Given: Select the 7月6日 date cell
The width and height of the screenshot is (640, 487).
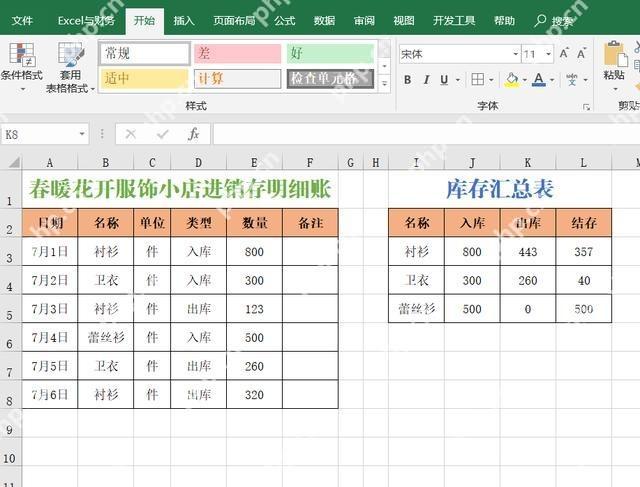Looking at the screenshot, I should click(49, 394).
